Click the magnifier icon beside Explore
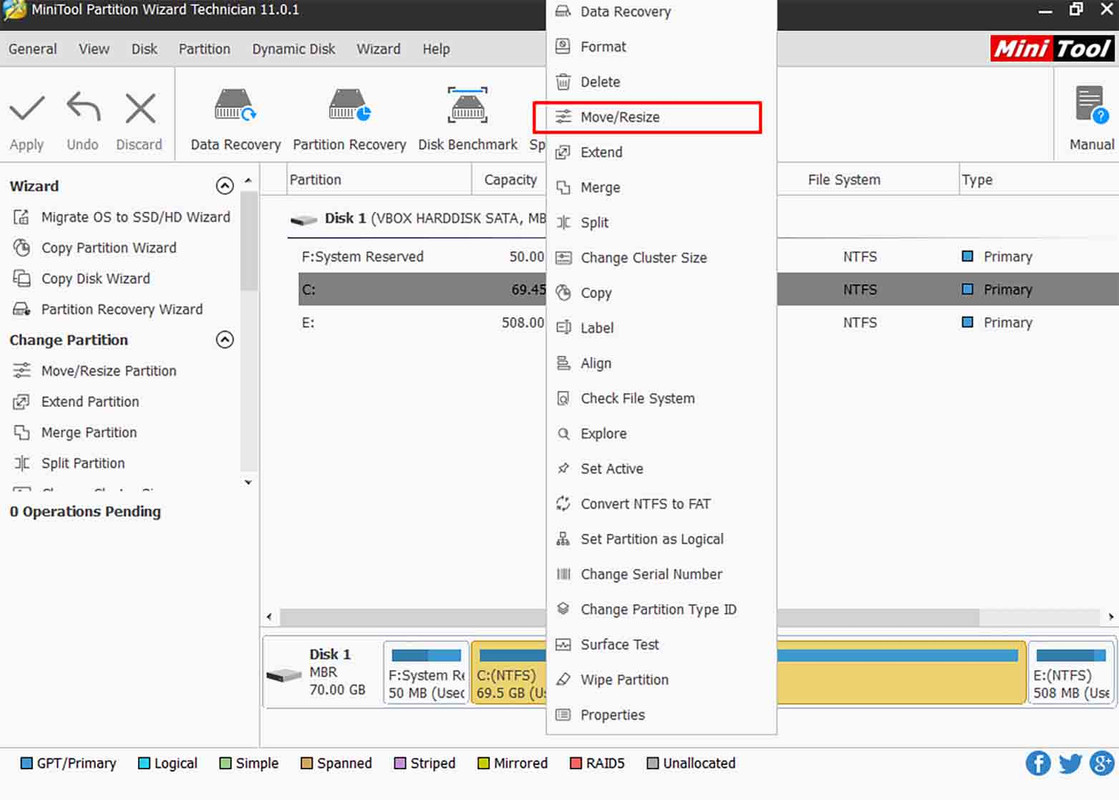The width and height of the screenshot is (1119, 800). point(563,433)
